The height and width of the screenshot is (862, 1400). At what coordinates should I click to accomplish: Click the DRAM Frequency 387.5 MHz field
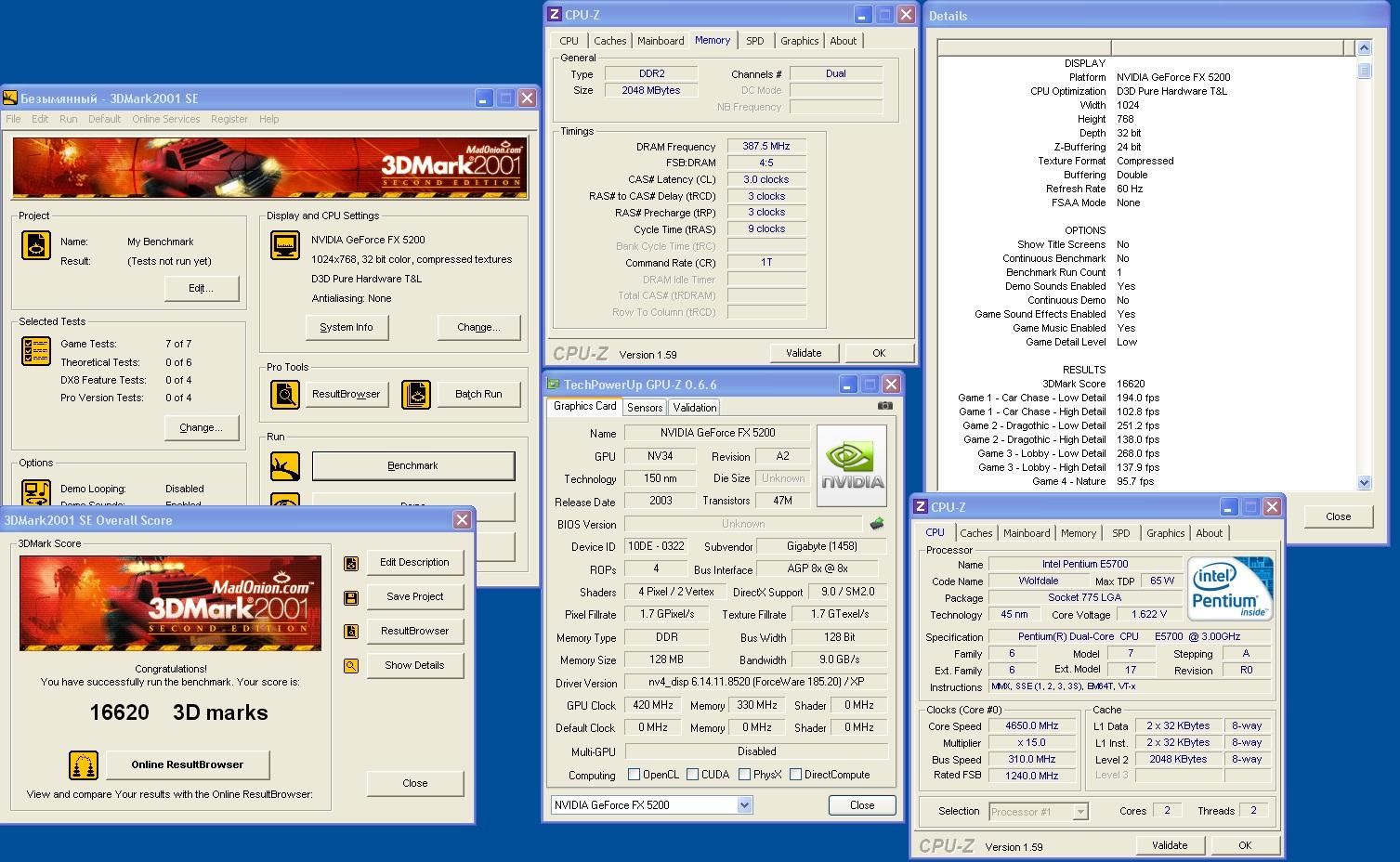tap(765, 147)
